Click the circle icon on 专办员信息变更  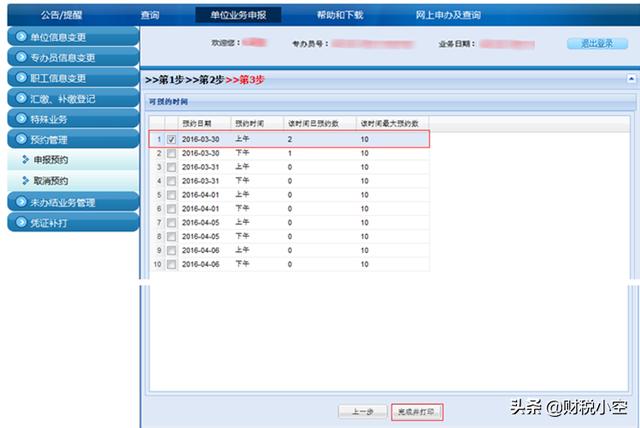pos(21,57)
